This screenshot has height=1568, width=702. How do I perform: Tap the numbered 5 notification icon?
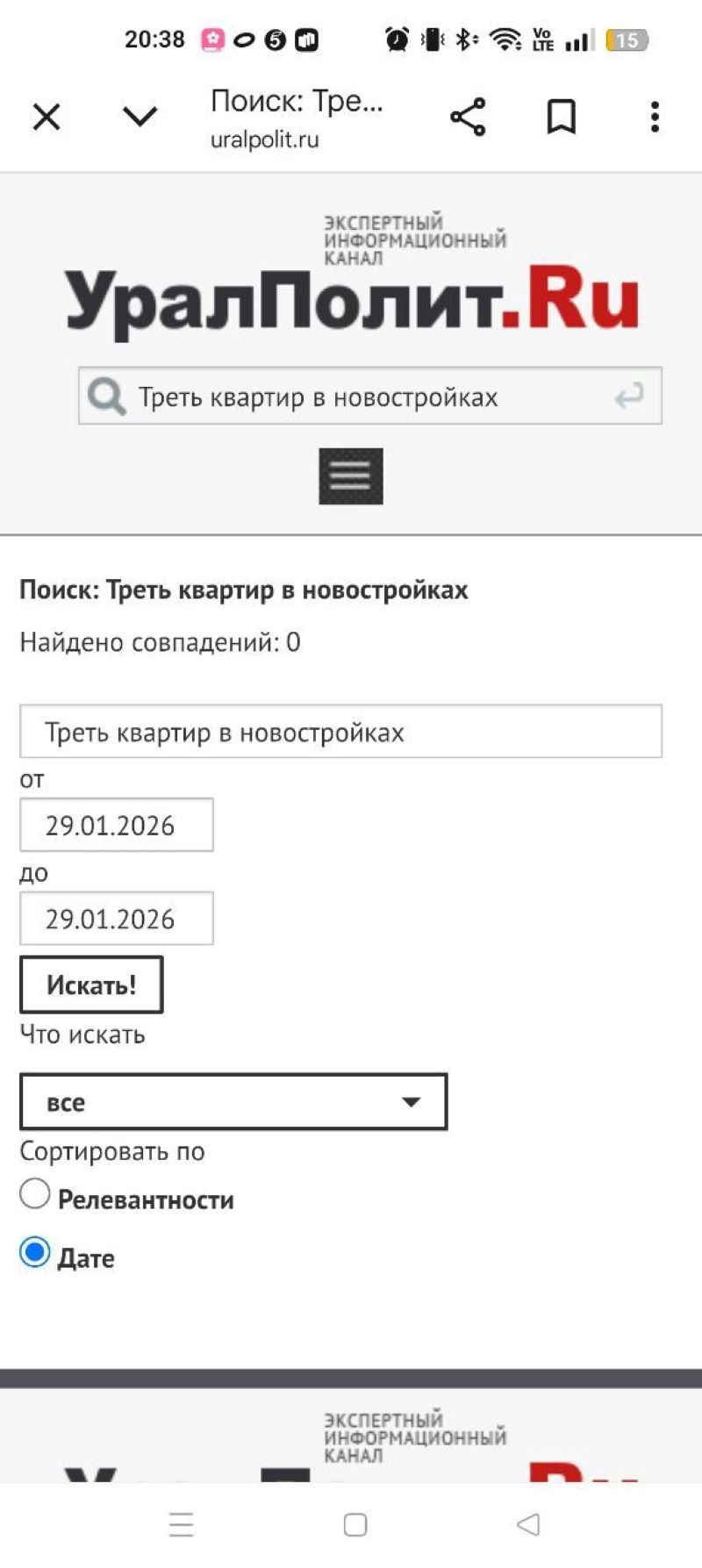pyautogui.click(x=276, y=39)
